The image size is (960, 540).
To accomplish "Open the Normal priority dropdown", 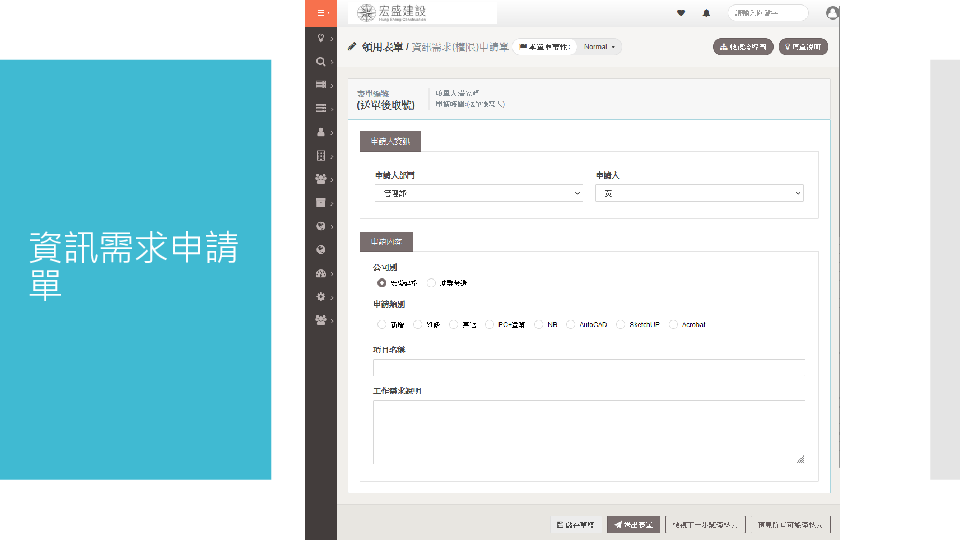I will pyautogui.click(x=599, y=47).
